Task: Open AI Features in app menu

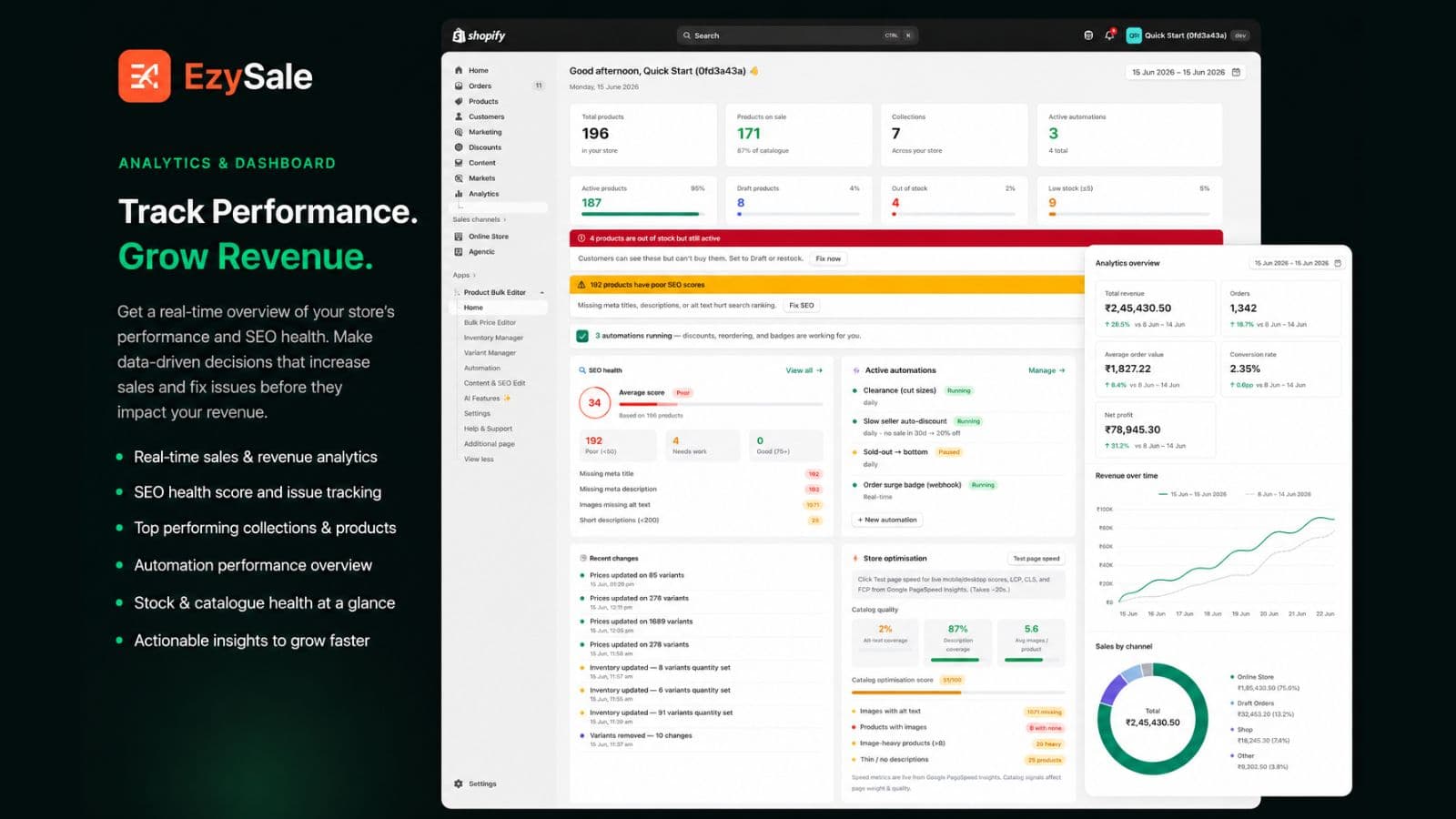Action: [x=487, y=399]
